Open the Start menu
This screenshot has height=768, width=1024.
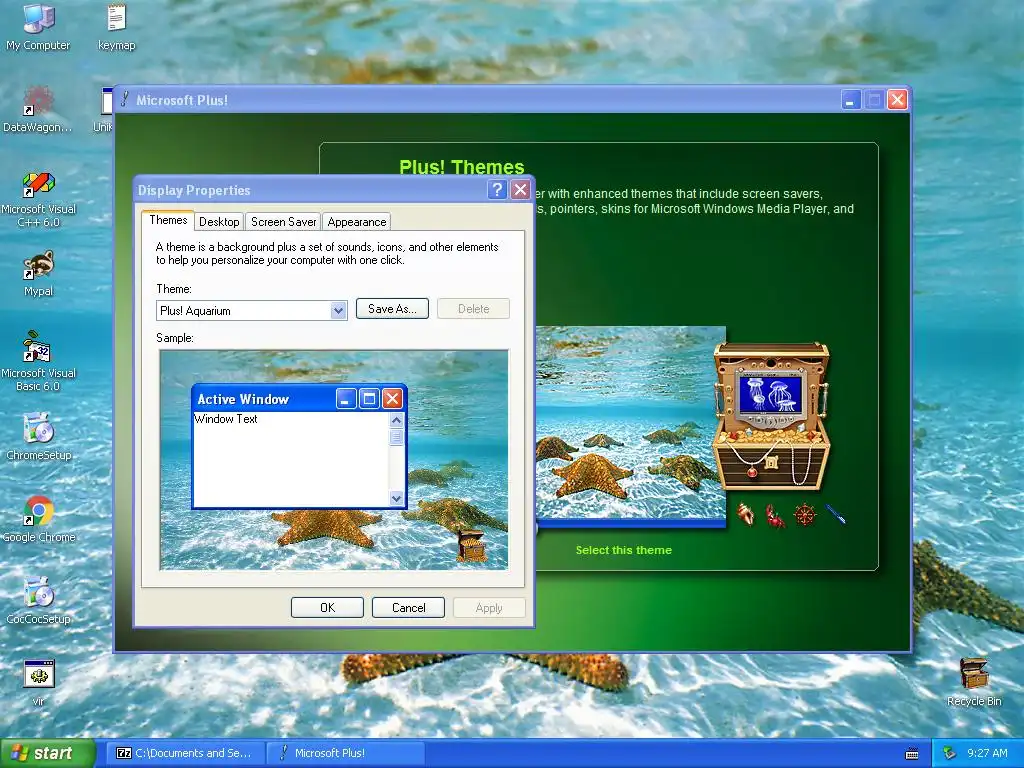click(47, 754)
